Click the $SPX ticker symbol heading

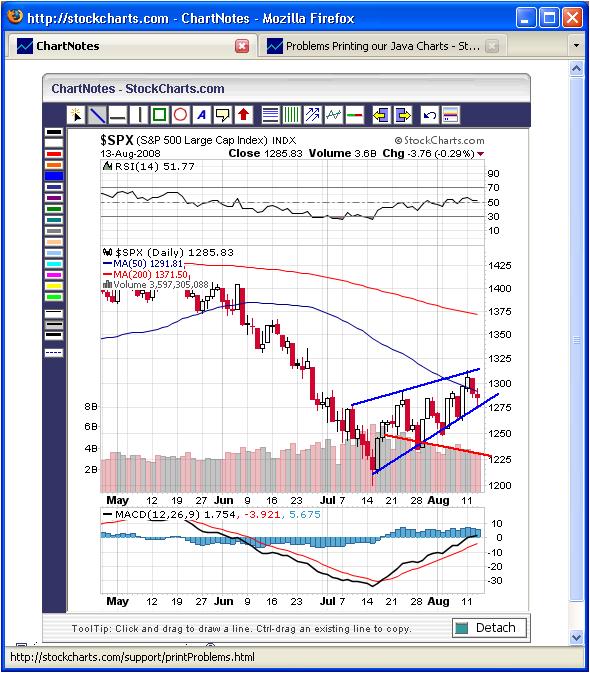pyautogui.click(x=117, y=140)
